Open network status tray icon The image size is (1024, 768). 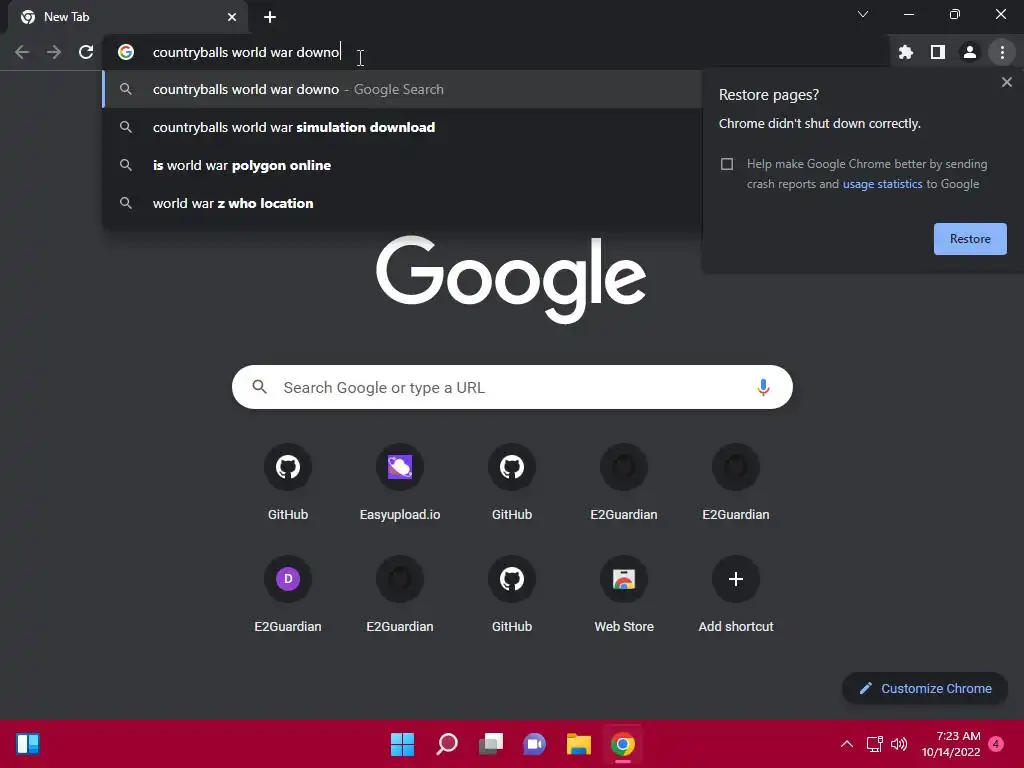point(874,744)
